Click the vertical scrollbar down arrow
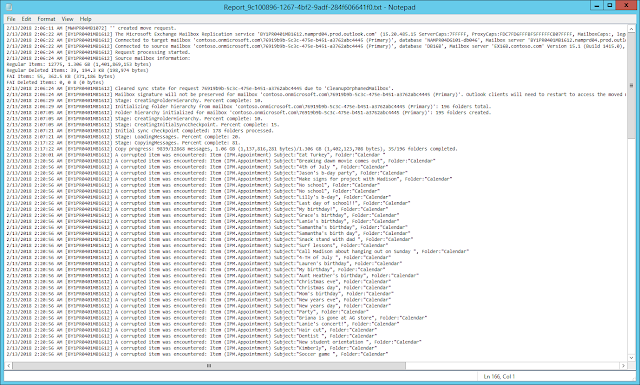The width and height of the screenshot is (640, 385). click(x=631, y=358)
